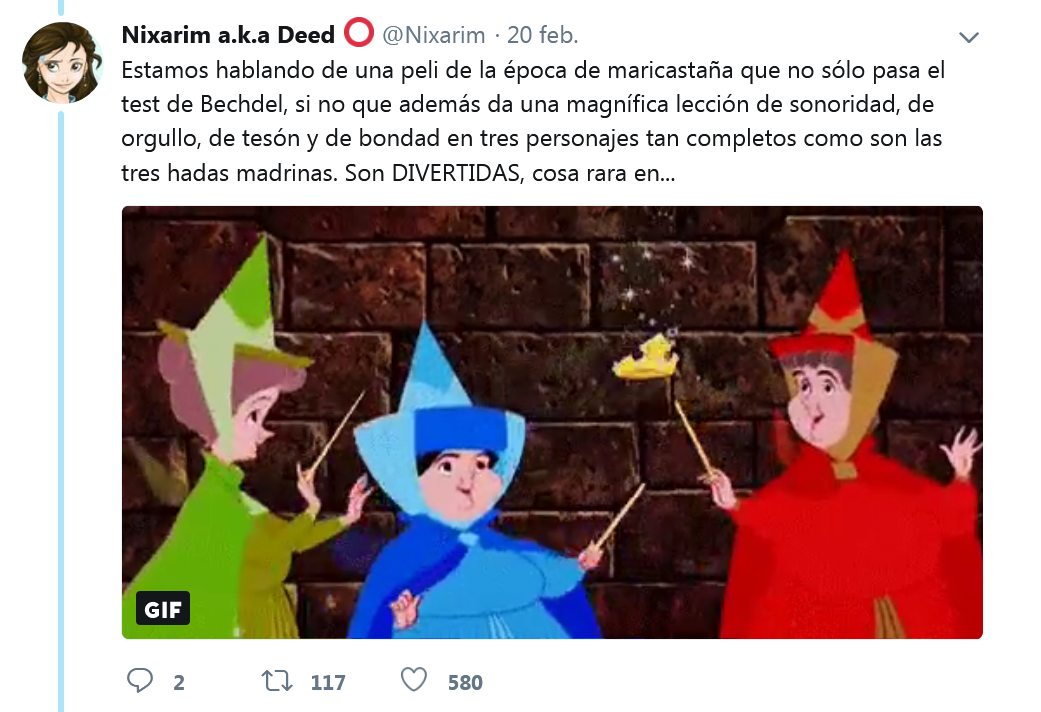Open the @Nixarim handle link
This screenshot has height=712, width=1041.
434,35
